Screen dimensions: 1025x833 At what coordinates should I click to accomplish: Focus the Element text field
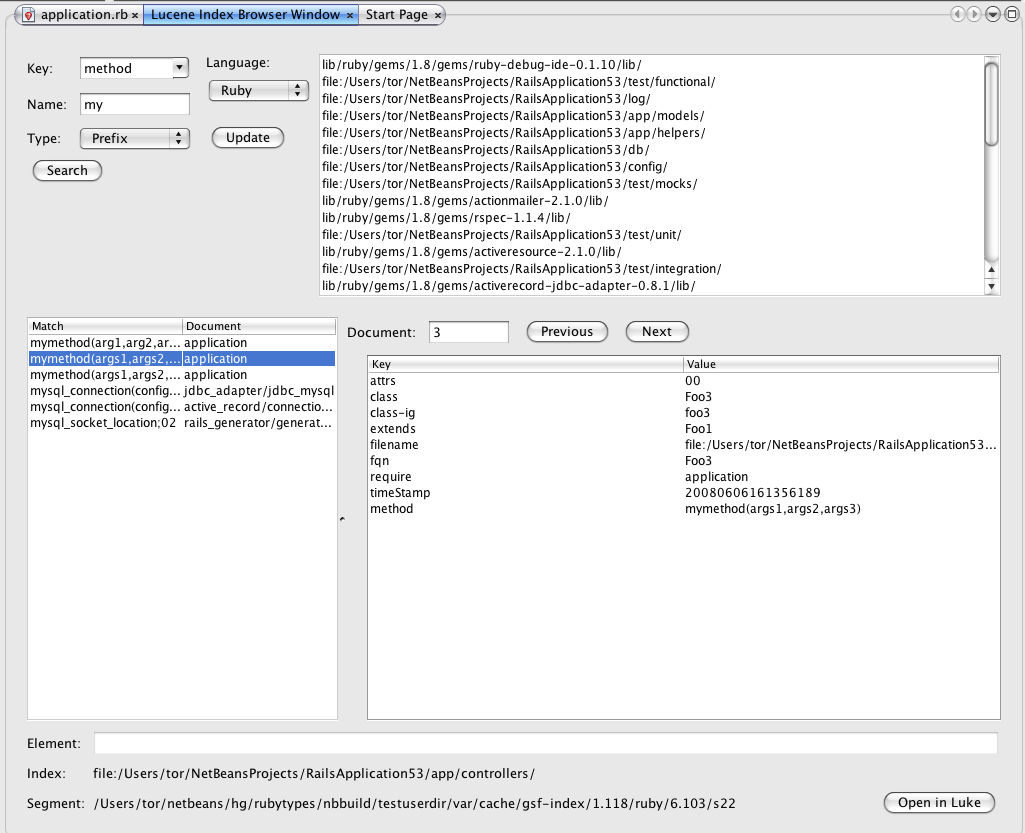[546, 743]
